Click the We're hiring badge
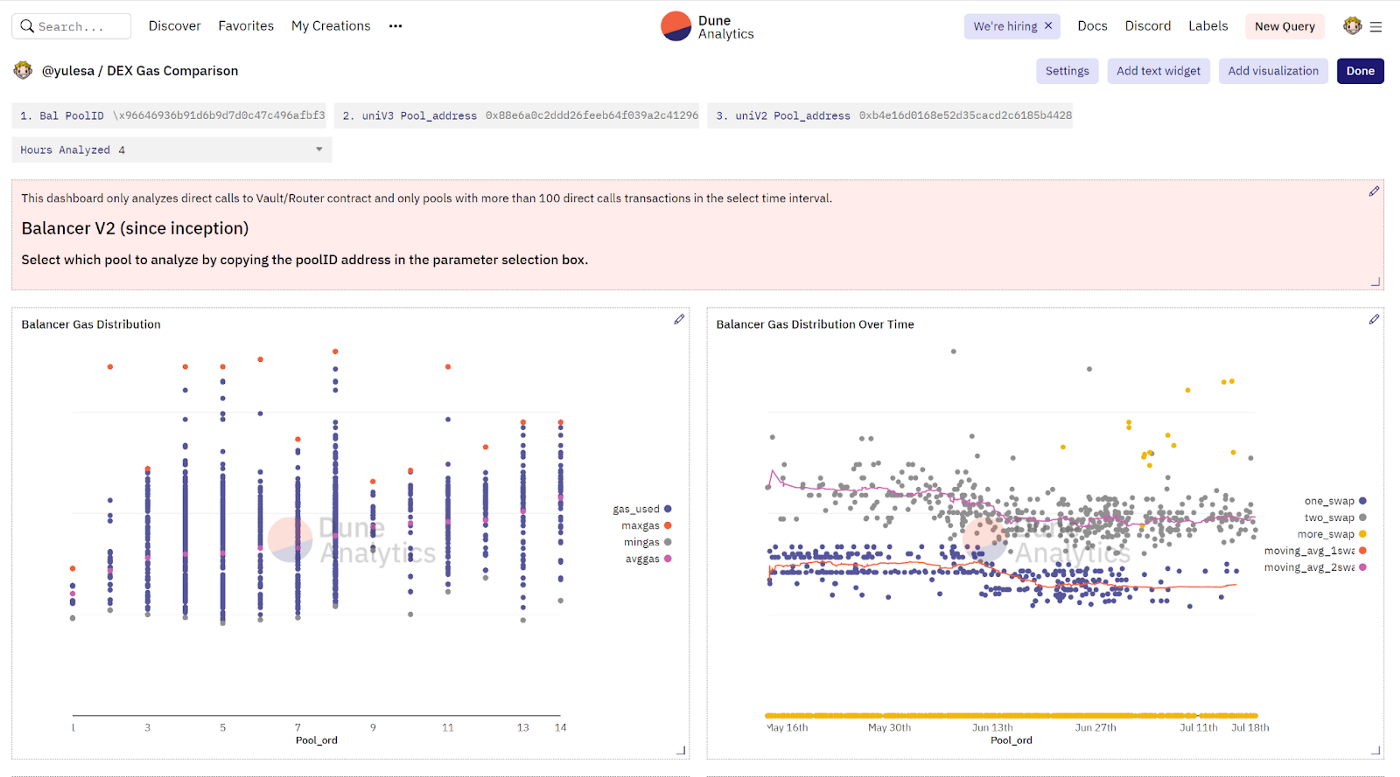The image size is (1400, 777). point(1013,26)
